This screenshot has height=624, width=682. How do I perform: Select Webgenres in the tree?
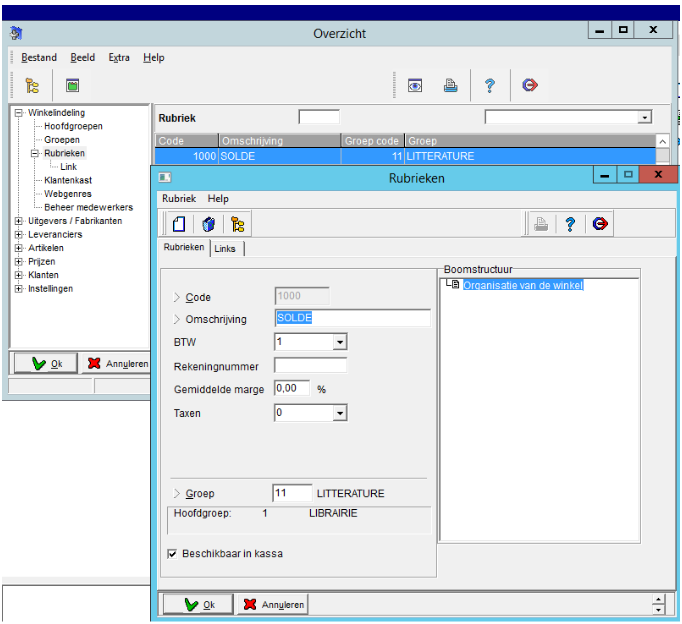pos(68,194)
